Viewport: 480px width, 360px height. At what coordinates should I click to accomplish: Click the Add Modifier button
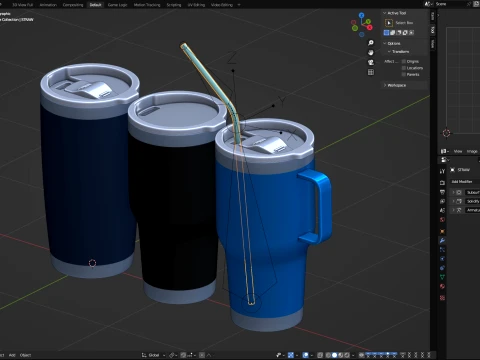coord(465,181)
